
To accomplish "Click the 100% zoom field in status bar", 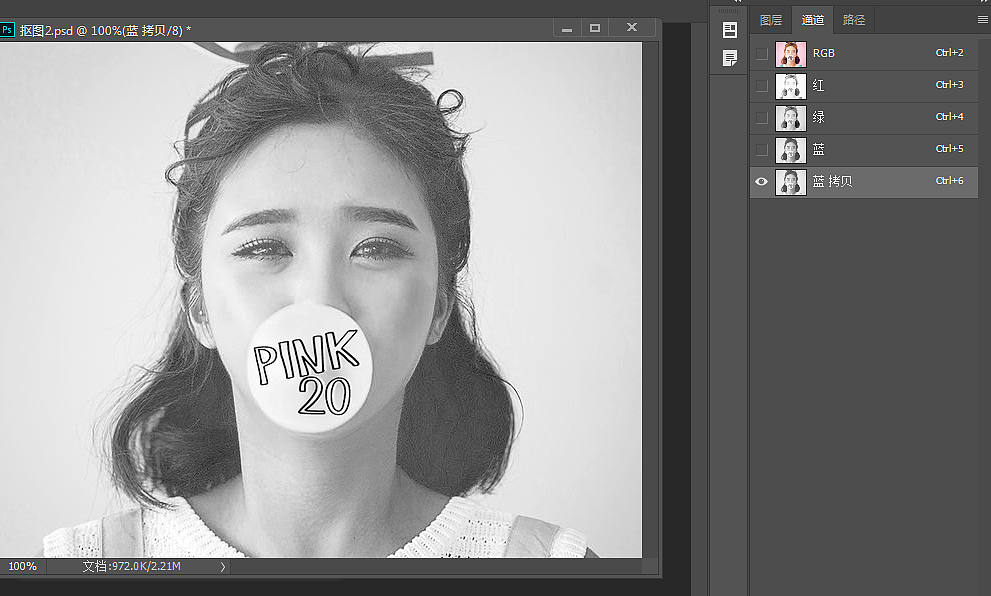I will 23,566.
